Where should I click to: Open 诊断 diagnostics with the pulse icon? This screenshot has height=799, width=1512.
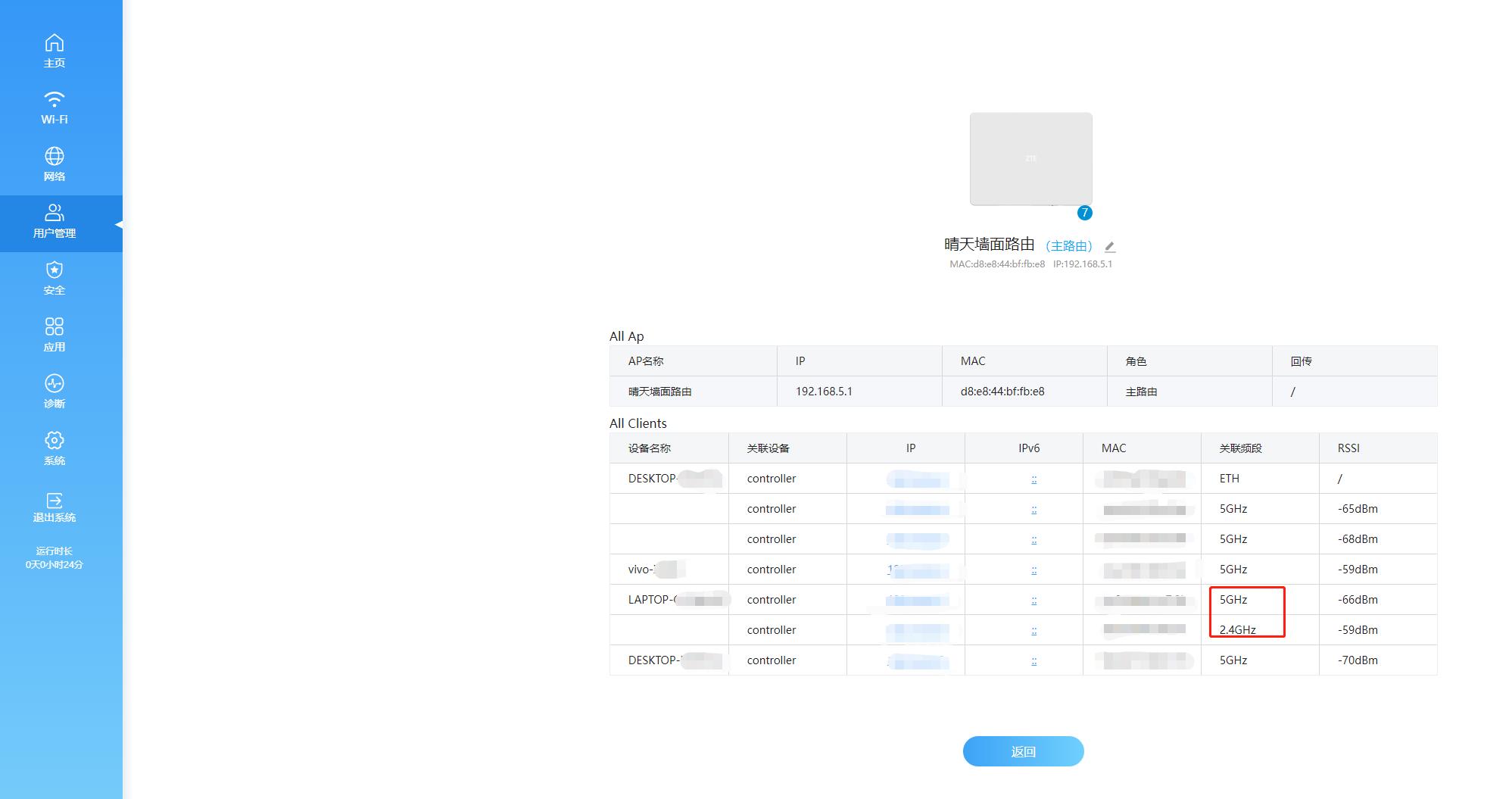54,384
